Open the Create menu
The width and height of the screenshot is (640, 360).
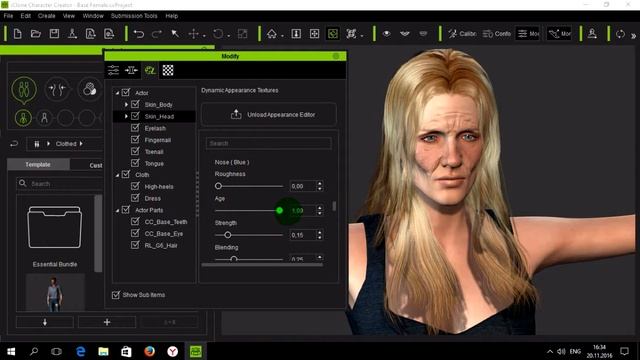click(x=47, y=16)
